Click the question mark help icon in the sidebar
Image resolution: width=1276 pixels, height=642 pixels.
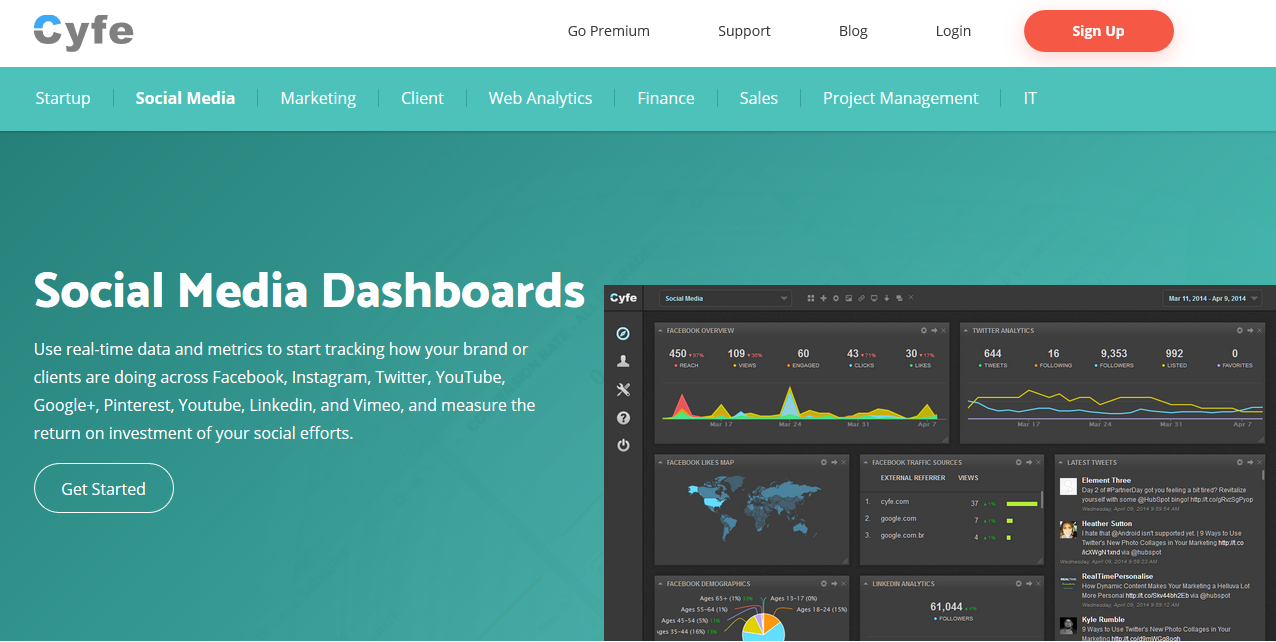point(623,418)
